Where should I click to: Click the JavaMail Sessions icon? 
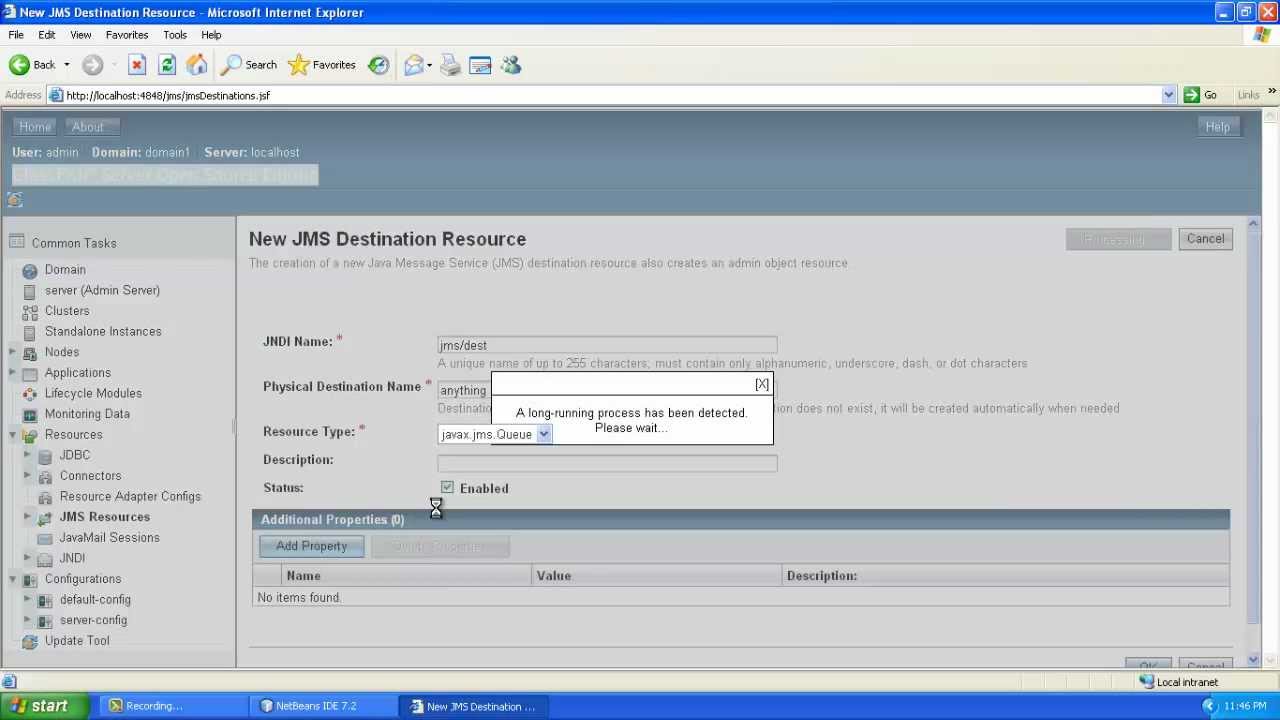pyautogui.click(x=45, y=538)
